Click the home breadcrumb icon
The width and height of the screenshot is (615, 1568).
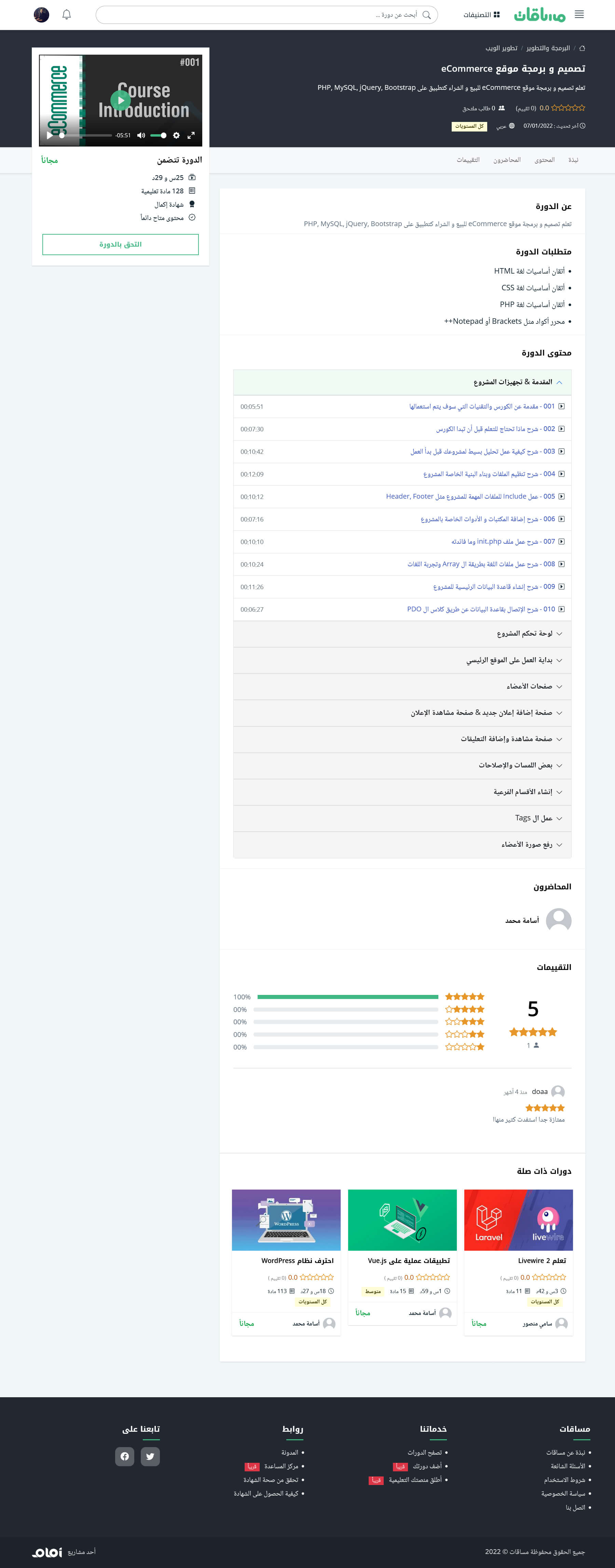tap(582, 48)
